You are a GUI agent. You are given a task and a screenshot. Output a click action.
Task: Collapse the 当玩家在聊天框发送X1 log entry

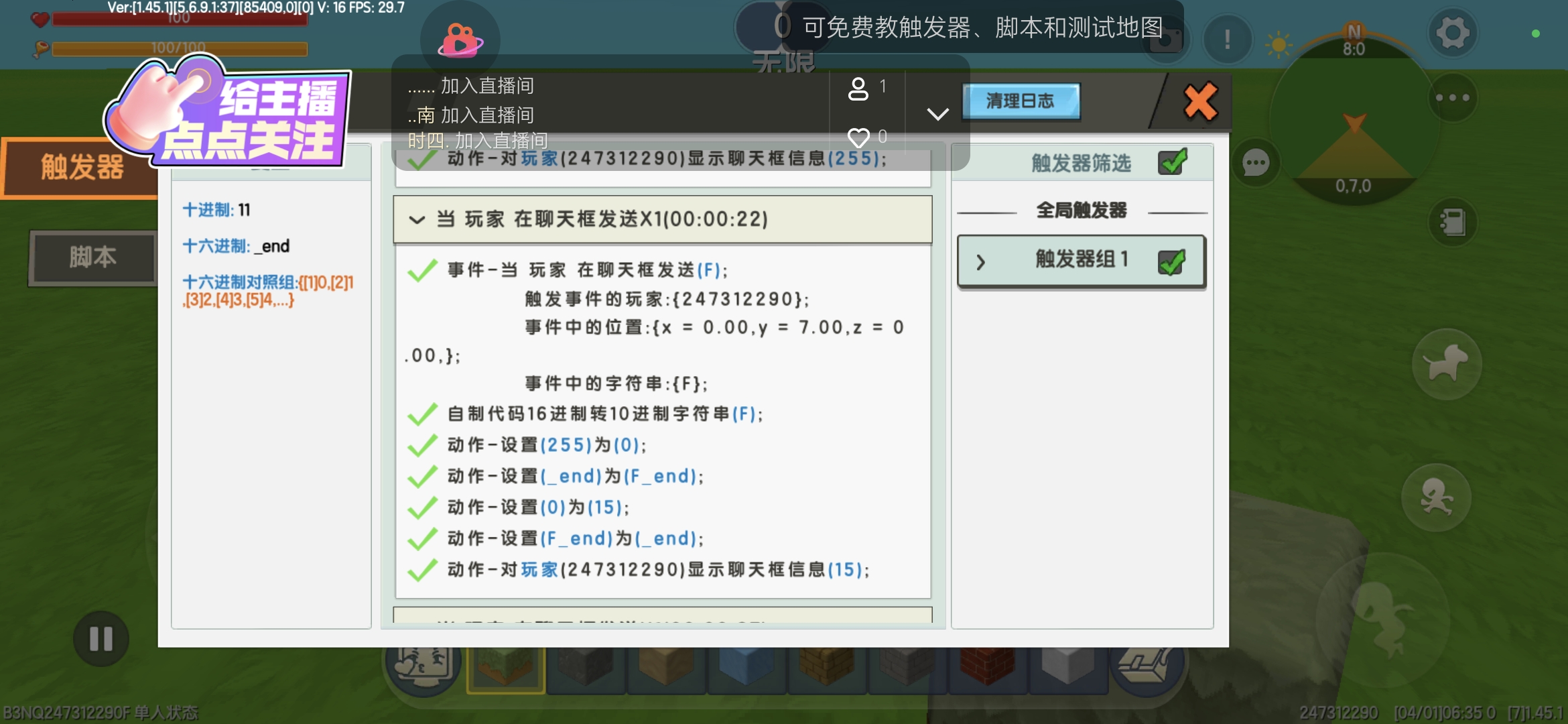click(x=417, y=220)
